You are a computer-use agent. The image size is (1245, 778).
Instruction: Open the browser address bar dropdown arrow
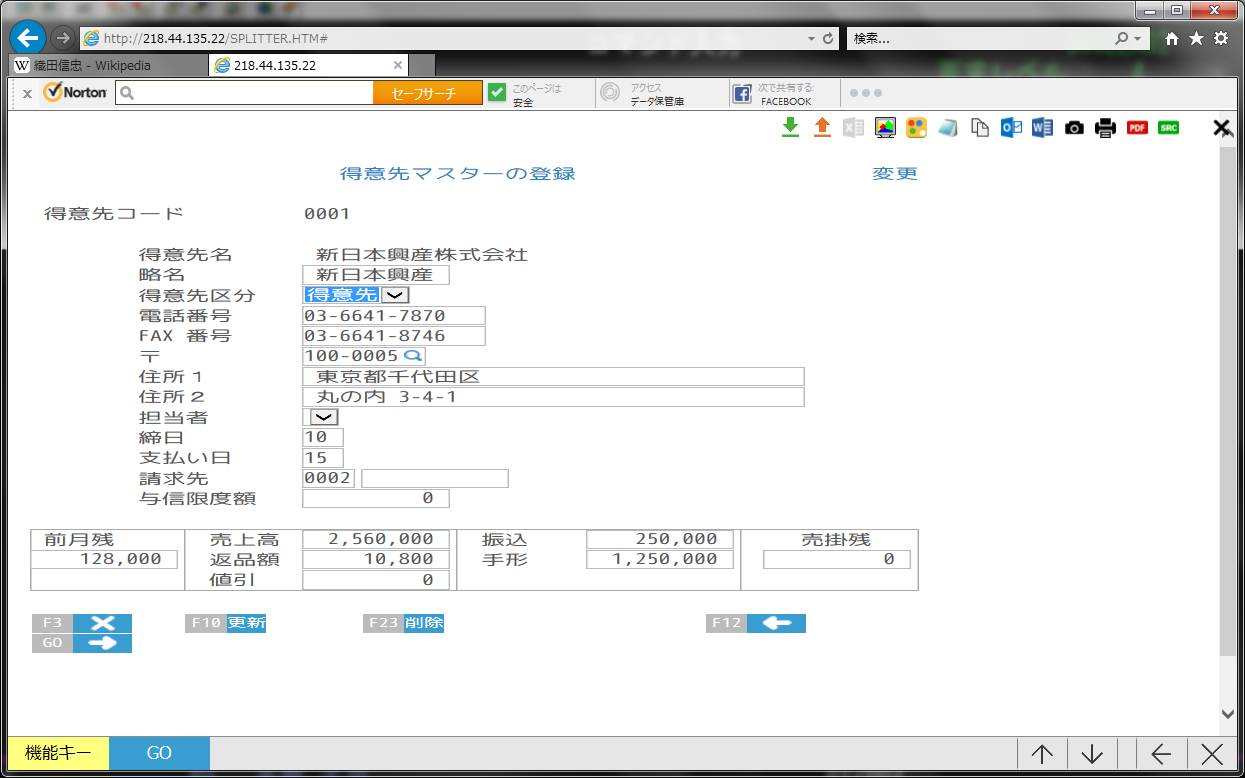coord(811,39)
